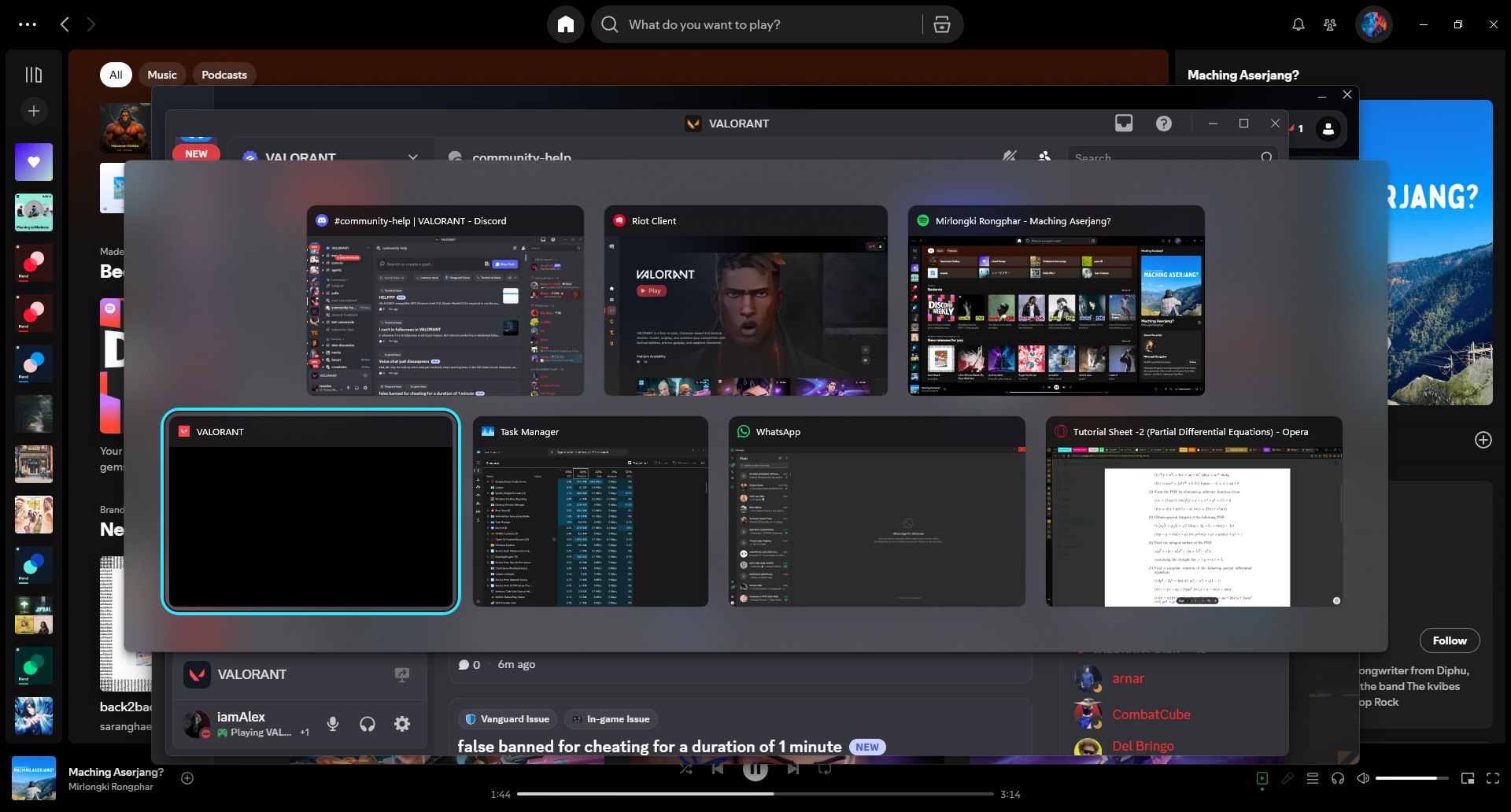
Task: Open Spotify mini player
Action: 1468,778
